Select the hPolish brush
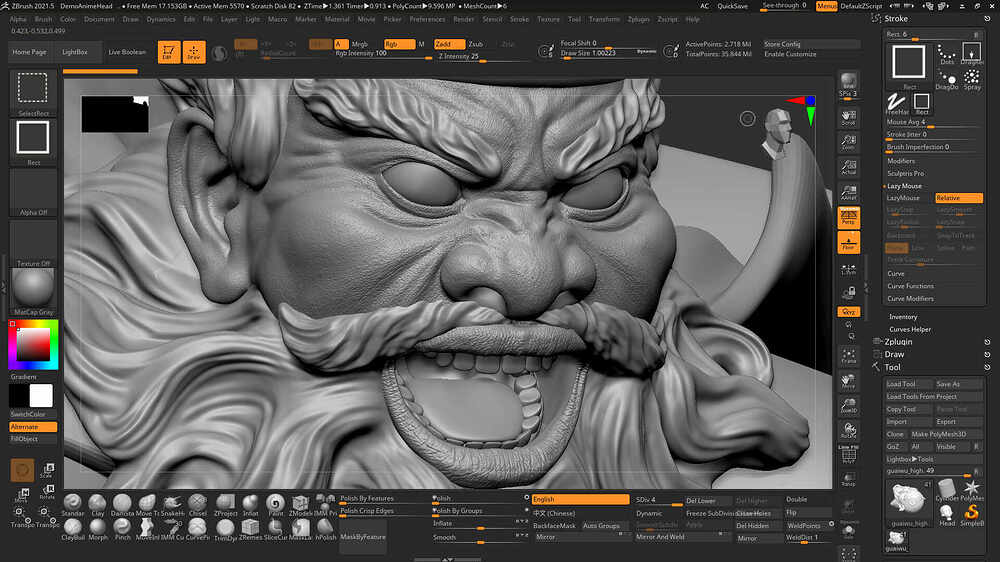 click(325, 529)
